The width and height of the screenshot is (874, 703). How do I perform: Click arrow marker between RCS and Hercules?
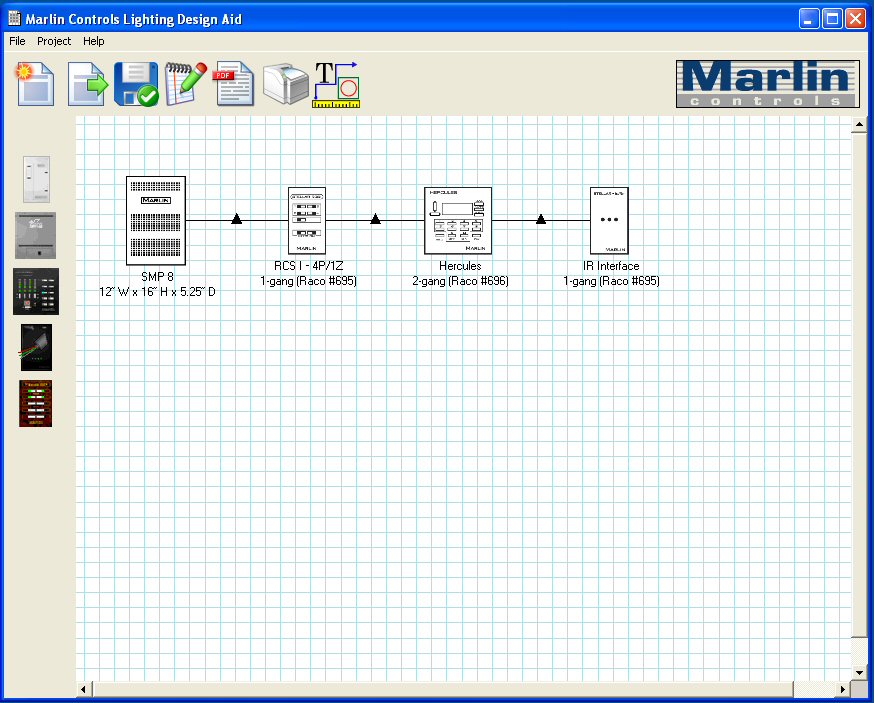tap(376, 219)
